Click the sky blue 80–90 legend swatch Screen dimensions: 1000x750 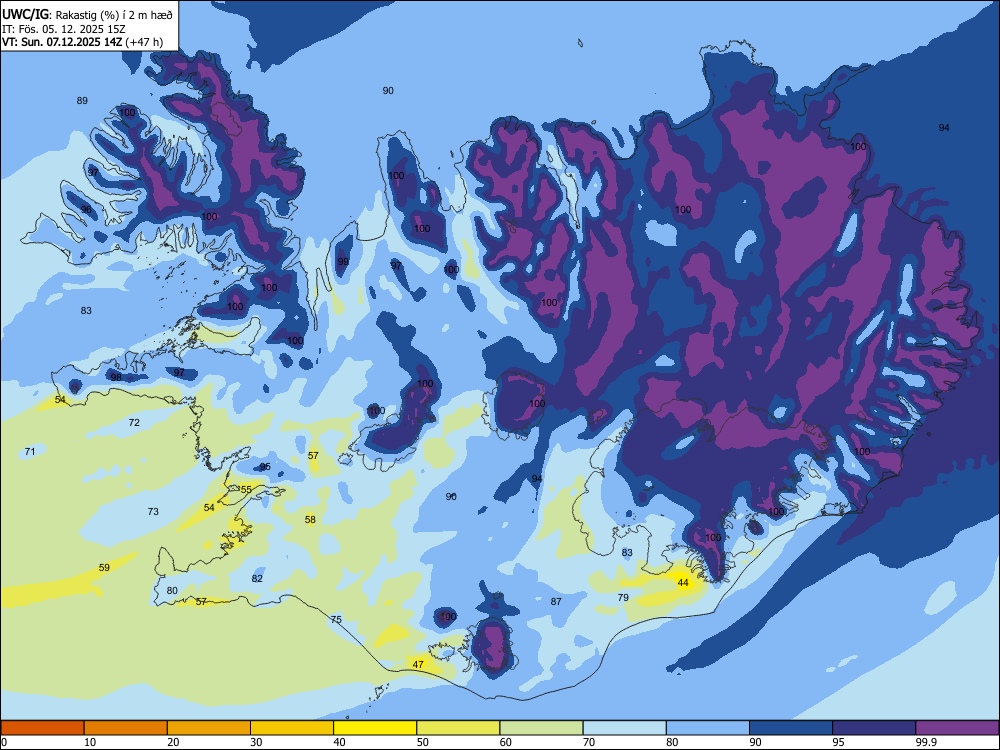click(x=707, y=728)
